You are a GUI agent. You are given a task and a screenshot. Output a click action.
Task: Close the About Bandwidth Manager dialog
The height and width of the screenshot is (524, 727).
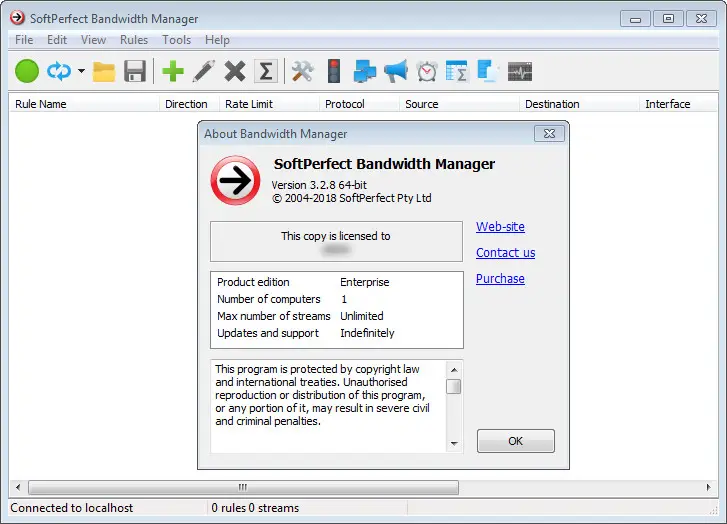tap(549, 134)
